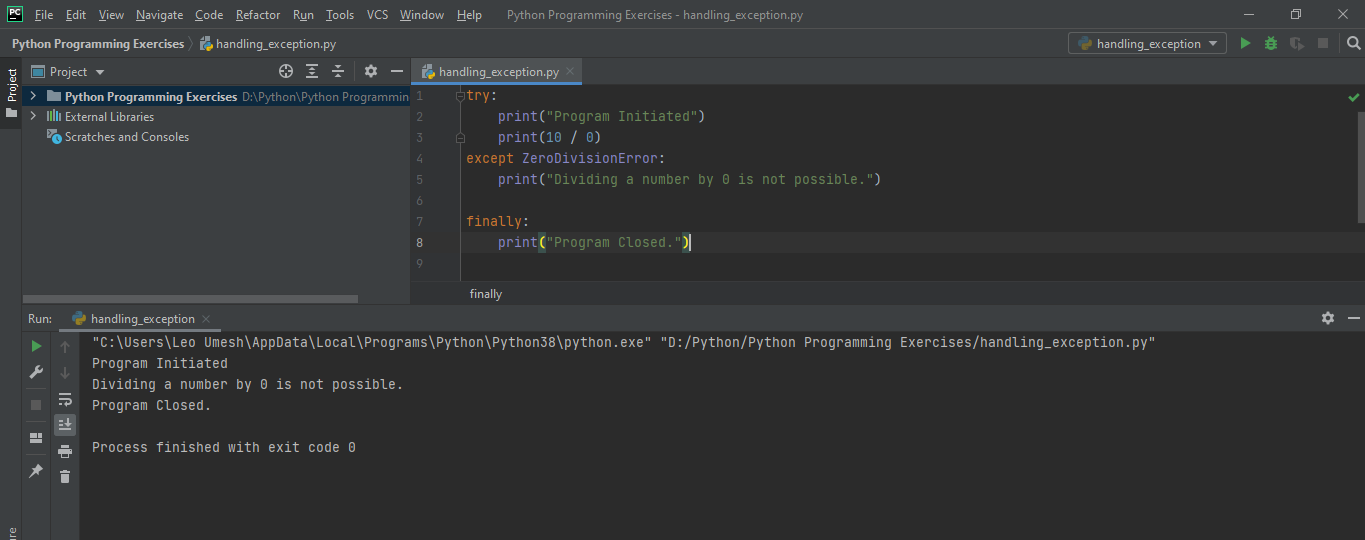The width and height of the screenshot is (1365, 540).
Task: Click 'Process finished with exit code 0' output
Action: pos(224,447)
